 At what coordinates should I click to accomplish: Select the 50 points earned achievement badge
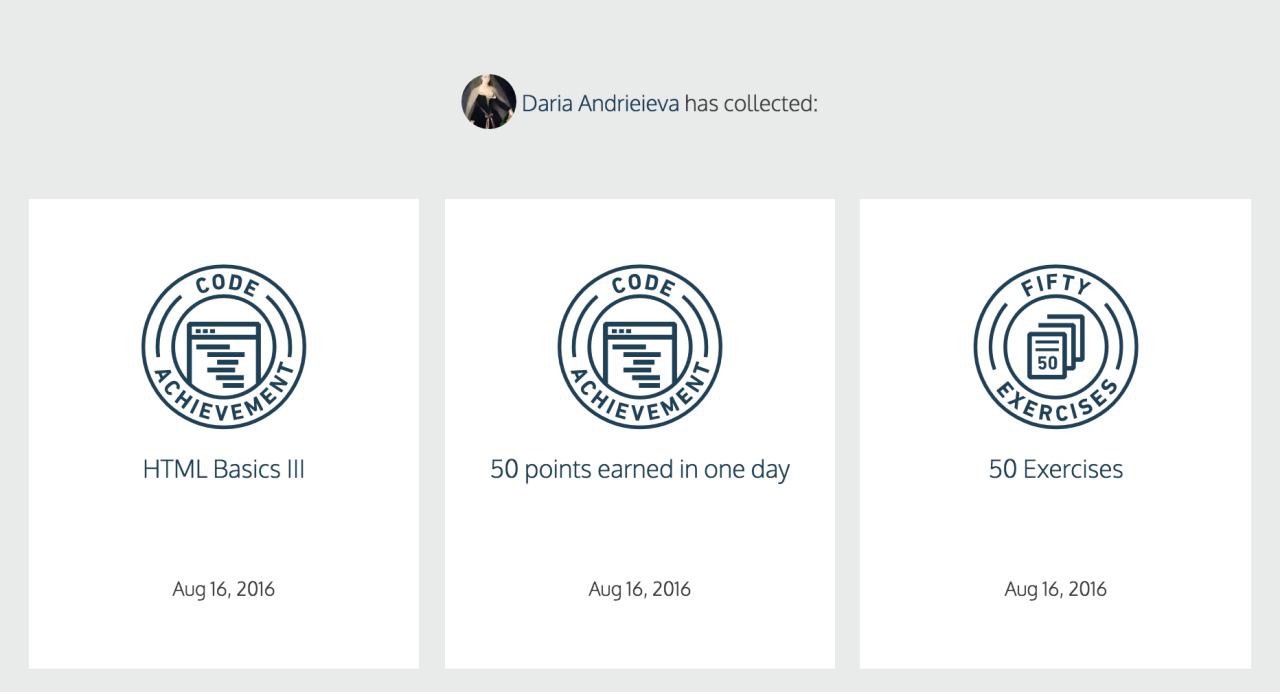click(640, 347)
